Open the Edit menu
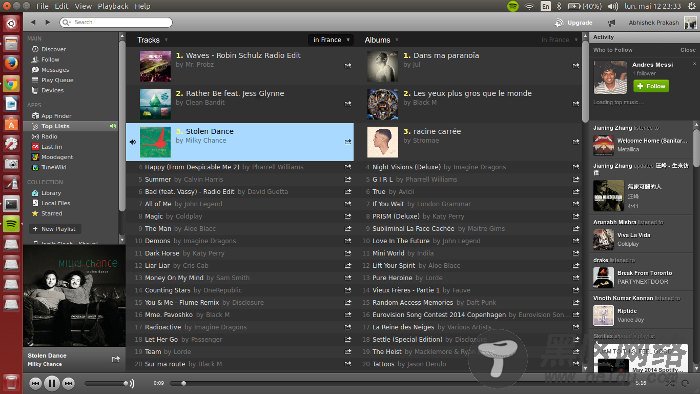The image size is (700, 394). click(x=62, y=6)
